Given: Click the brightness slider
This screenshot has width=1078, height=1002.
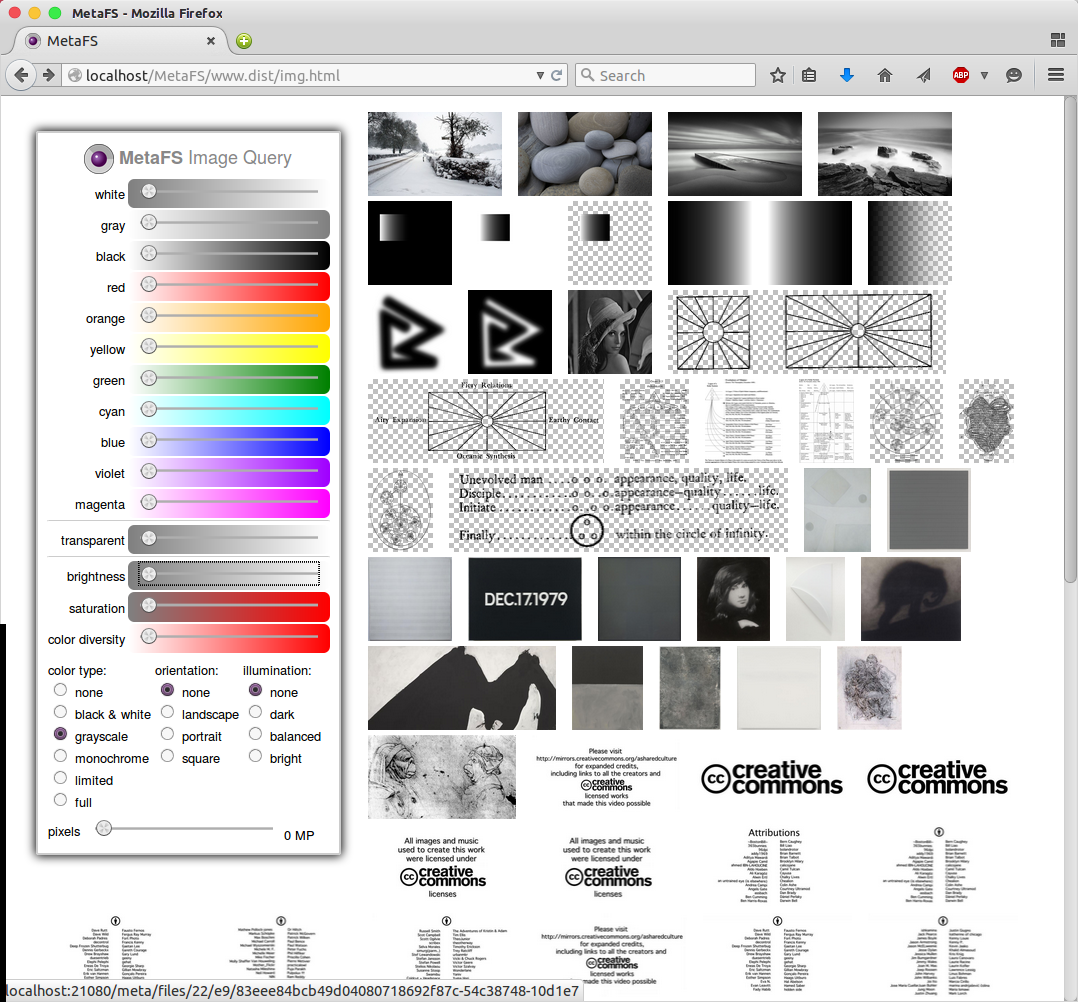Looking at the screenshot, I should point(230,574).
